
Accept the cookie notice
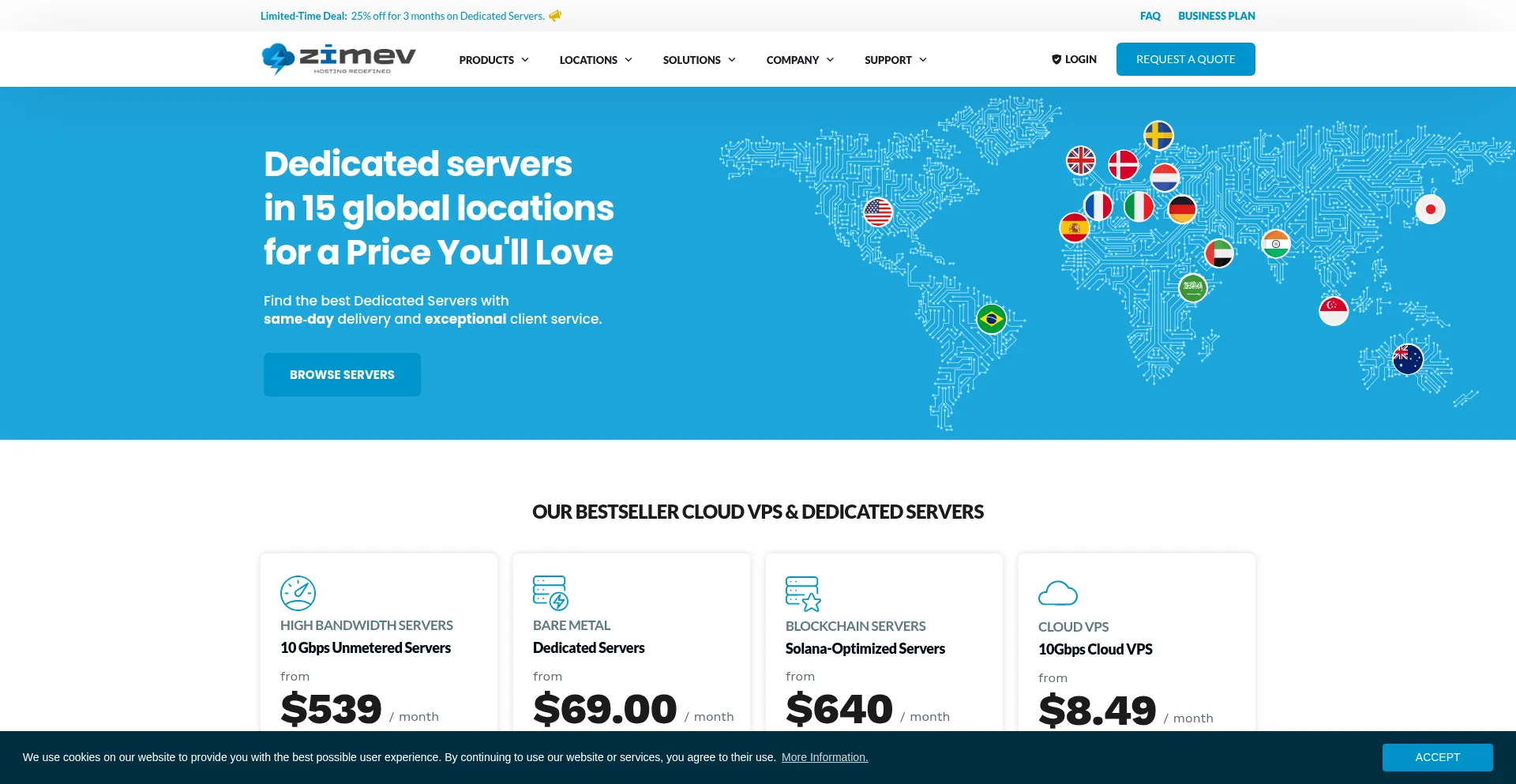pyautogui.click(x=1437, y=756)
